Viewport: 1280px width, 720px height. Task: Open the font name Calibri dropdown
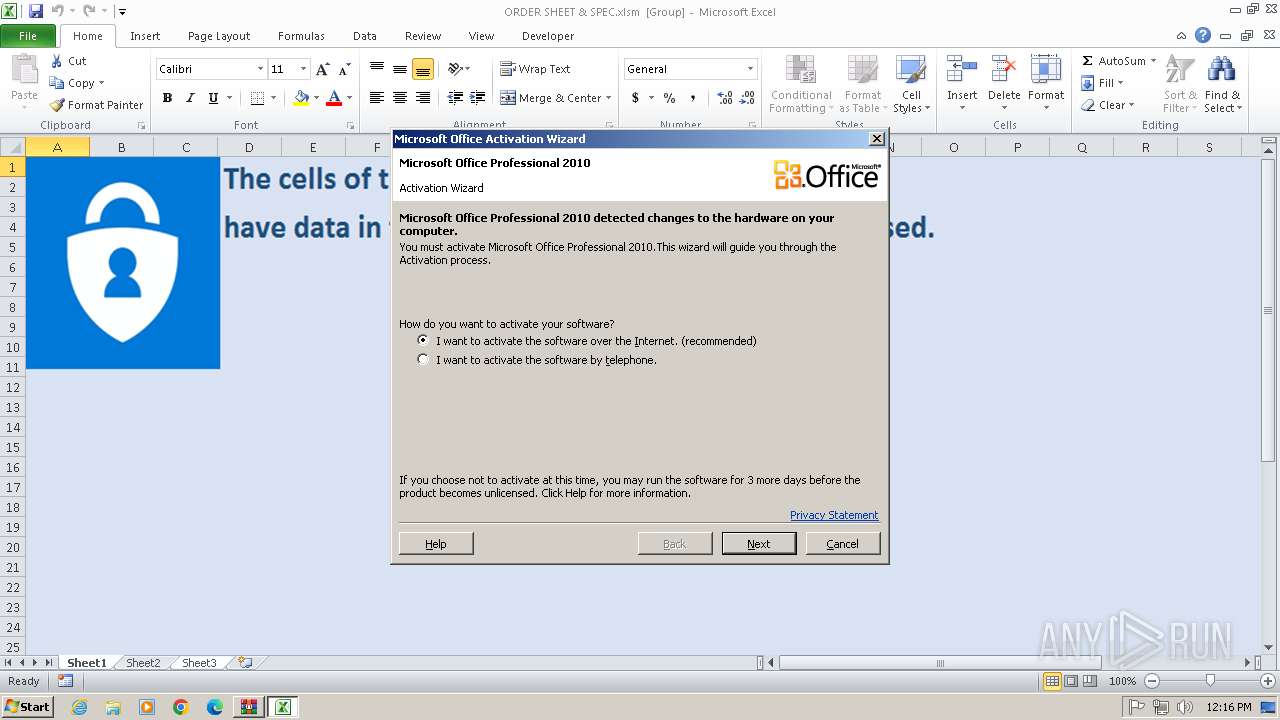coord(260,69)
